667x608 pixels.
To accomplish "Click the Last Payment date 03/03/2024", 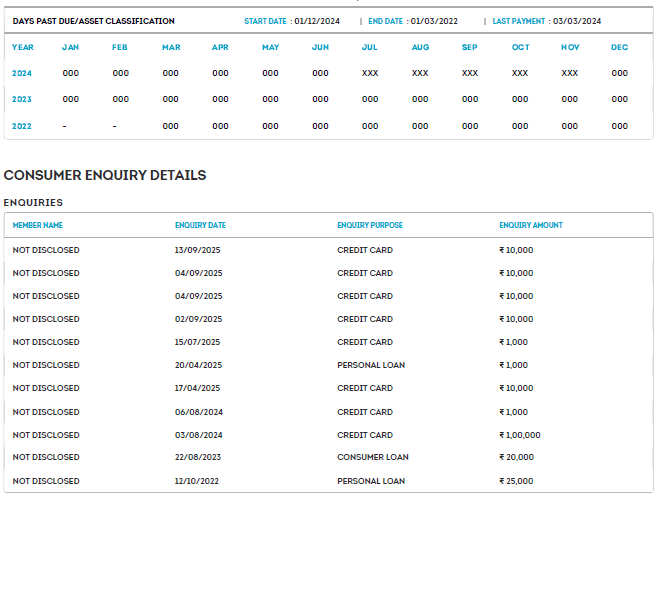I will [577, 21].
